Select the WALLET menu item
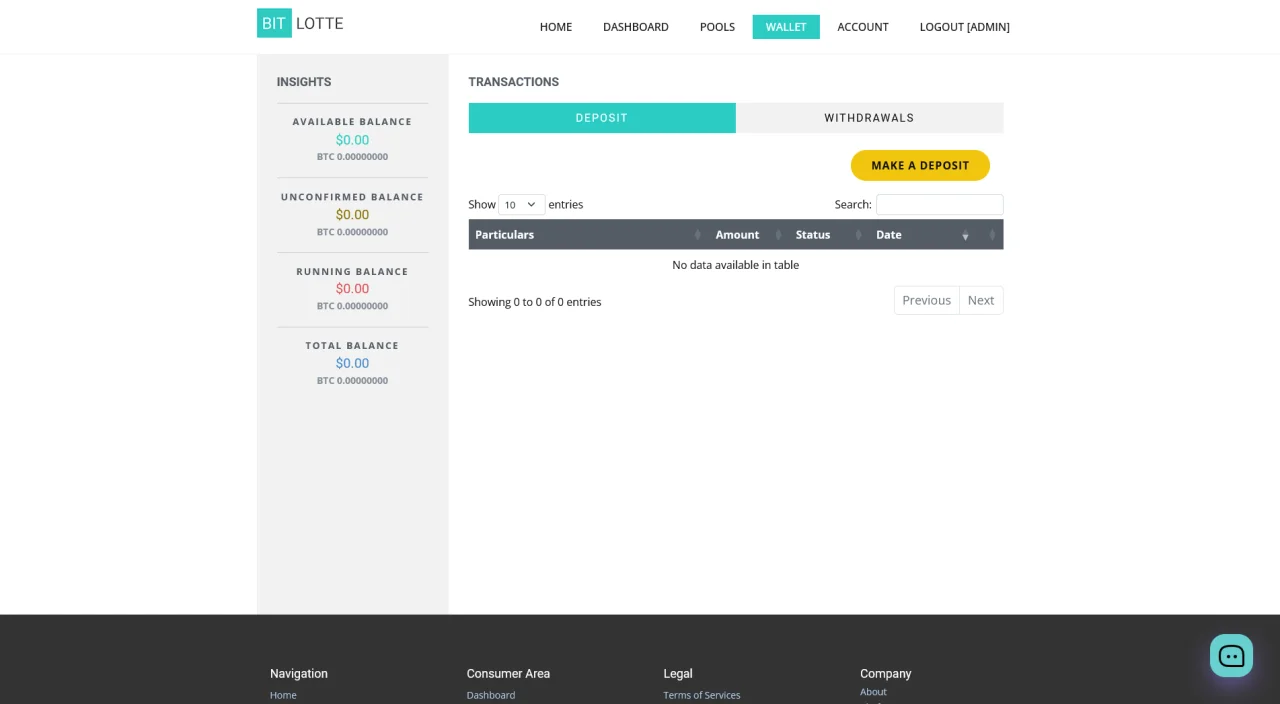 (x=786, y=27)
